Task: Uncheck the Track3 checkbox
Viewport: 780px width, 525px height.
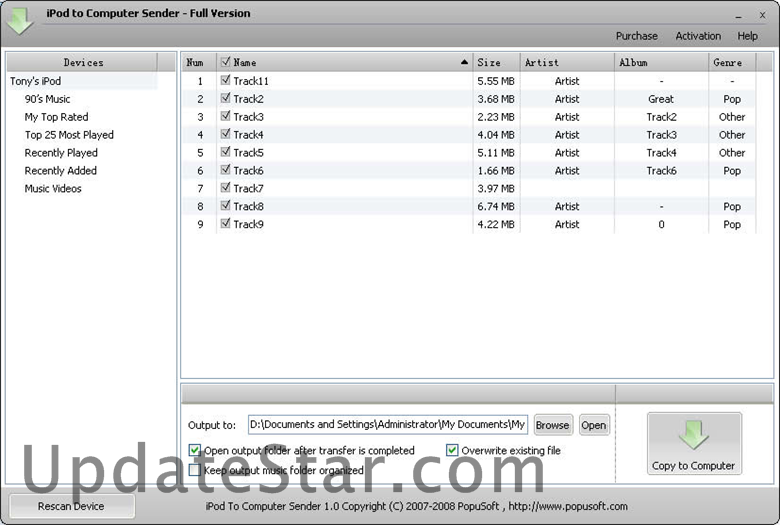Action: pyautogui.click(x=225, y=116)
